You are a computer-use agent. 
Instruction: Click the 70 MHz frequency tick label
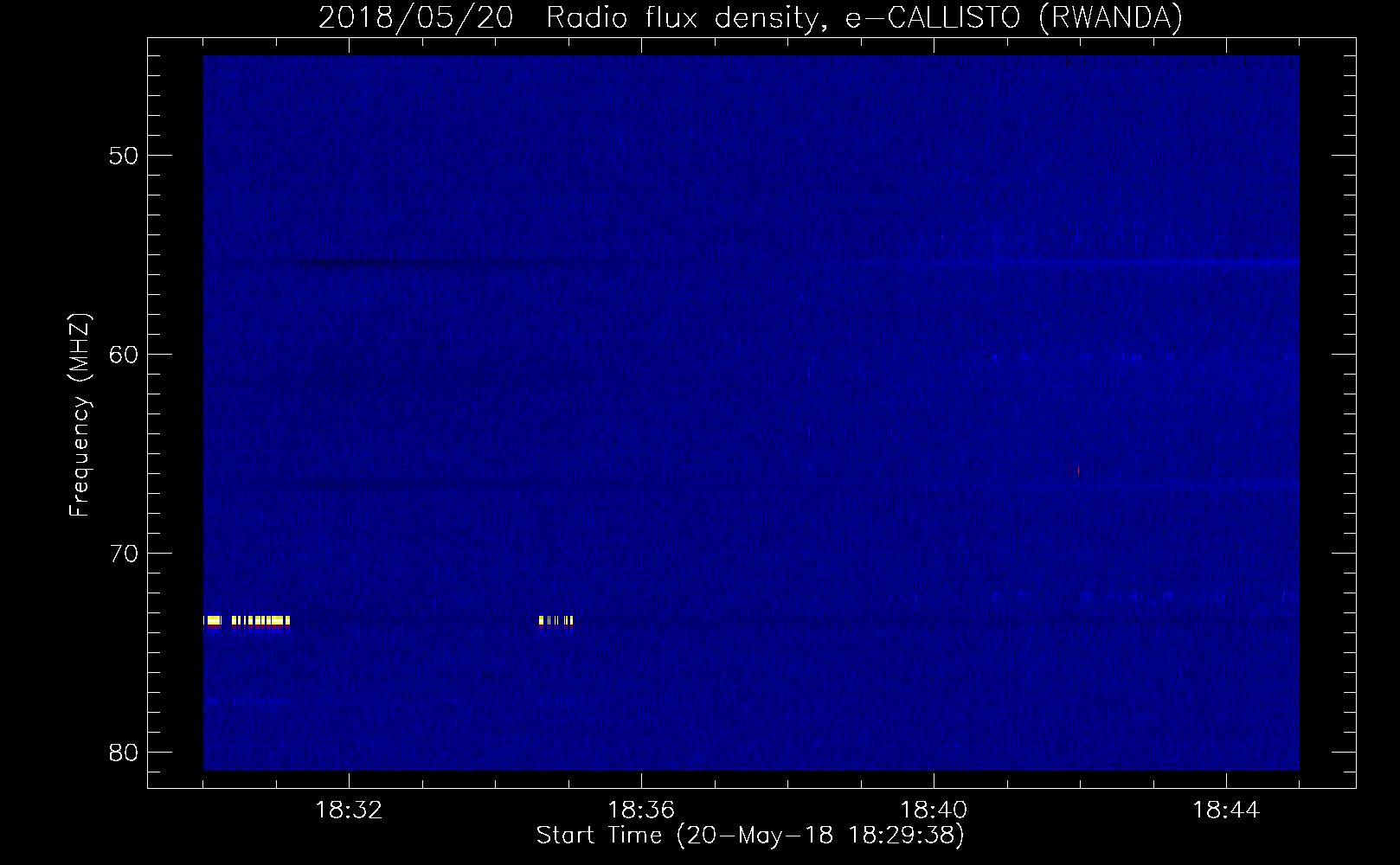123,553
